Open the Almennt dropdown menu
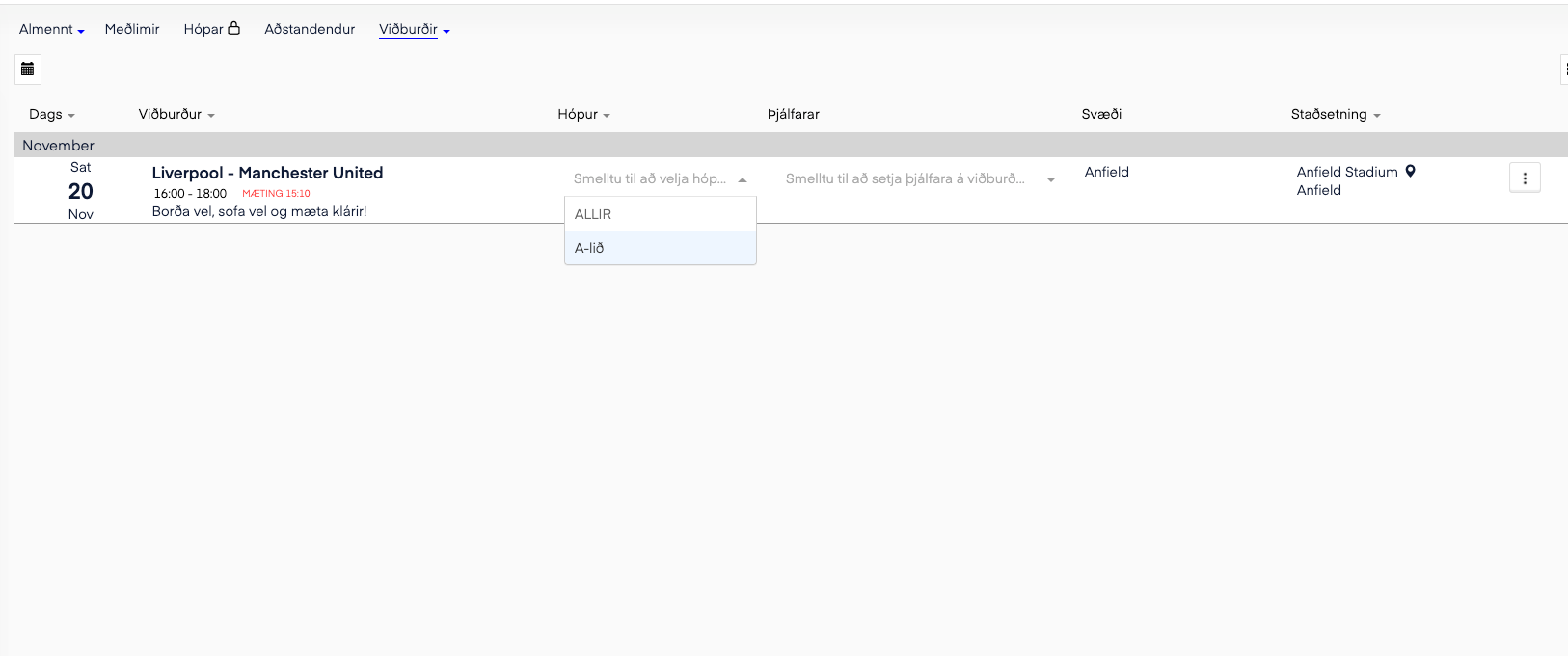Viewport: 1568px width, 656px height. pyautogui.click(x=52, y=29)
